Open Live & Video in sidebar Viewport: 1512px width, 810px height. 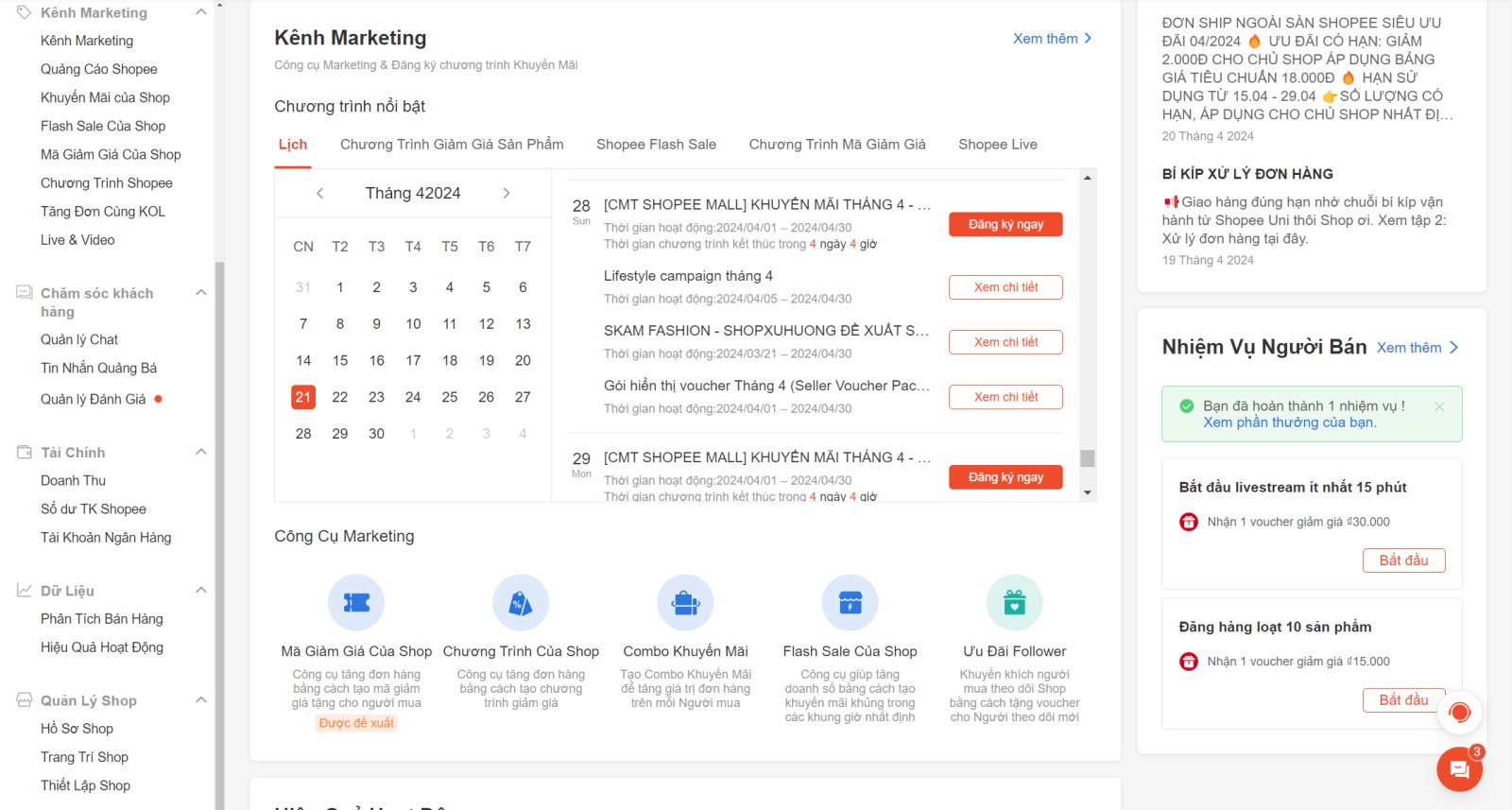point(77,240)
